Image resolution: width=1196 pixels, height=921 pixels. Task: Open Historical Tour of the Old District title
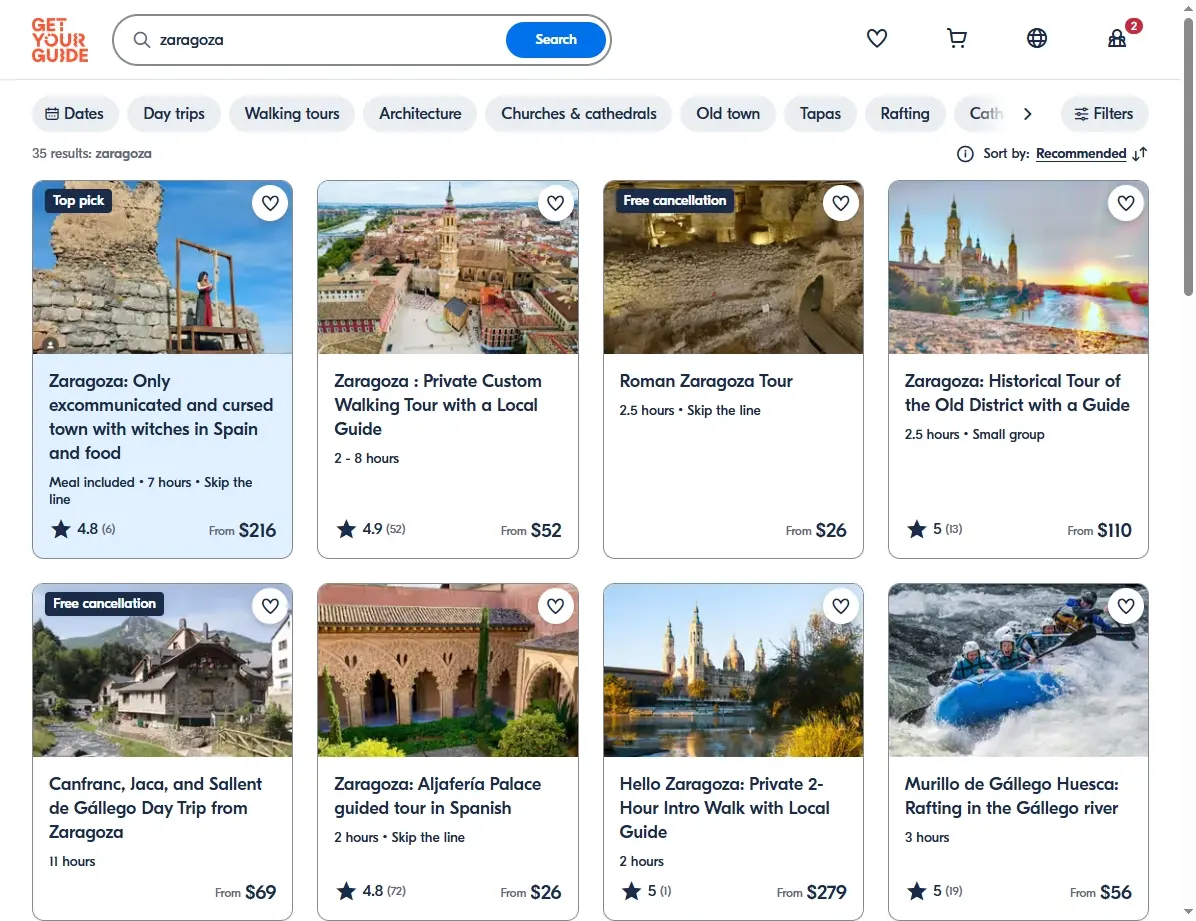coord(1017,393)
